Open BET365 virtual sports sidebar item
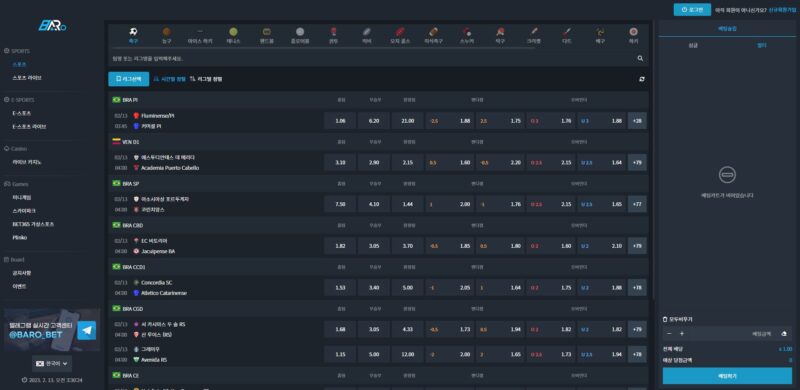The width and height of the screenshot is (800, 390). [33, 224]
